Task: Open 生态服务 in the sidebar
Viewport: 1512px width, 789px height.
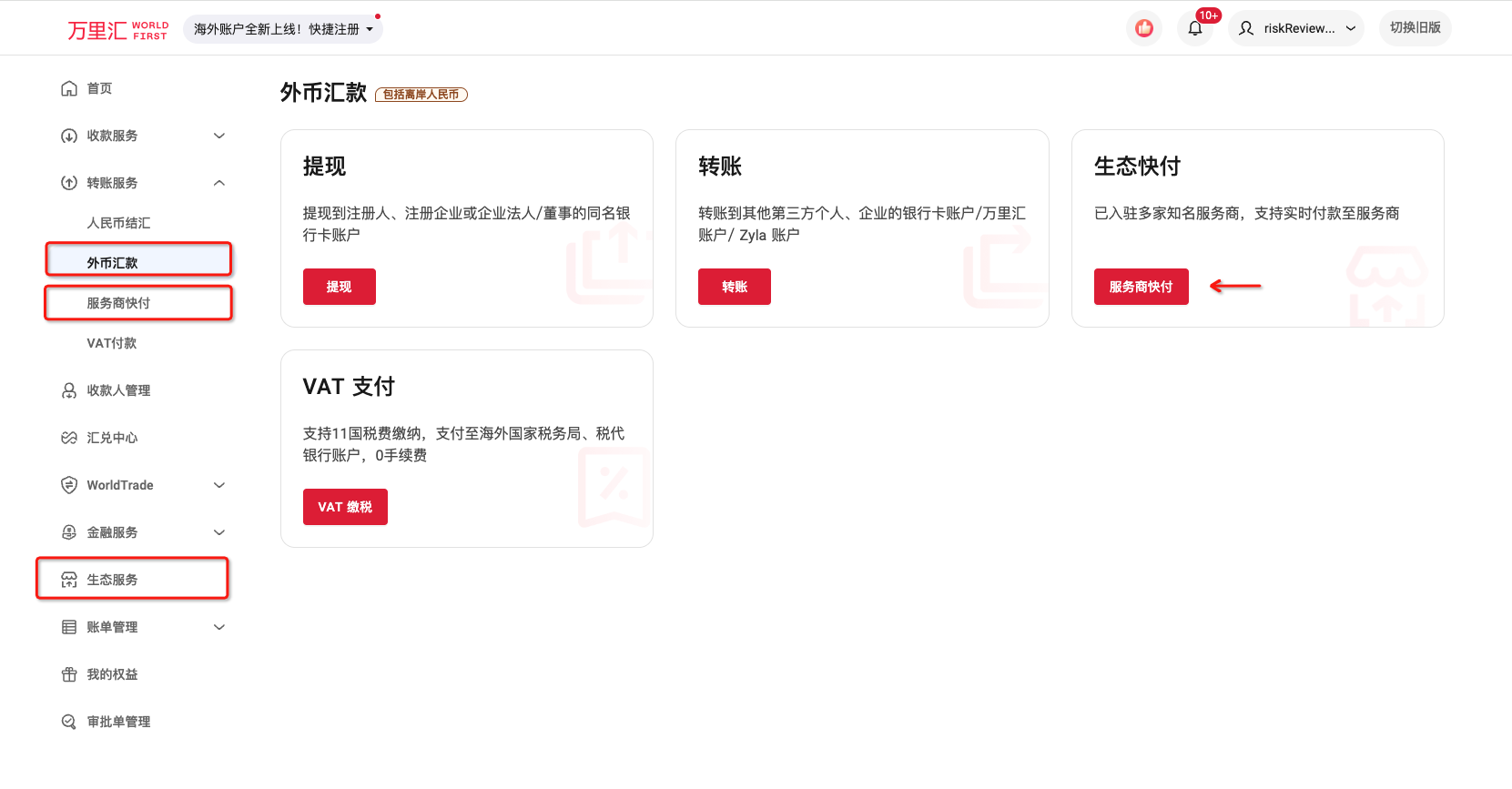Action: 112,580
